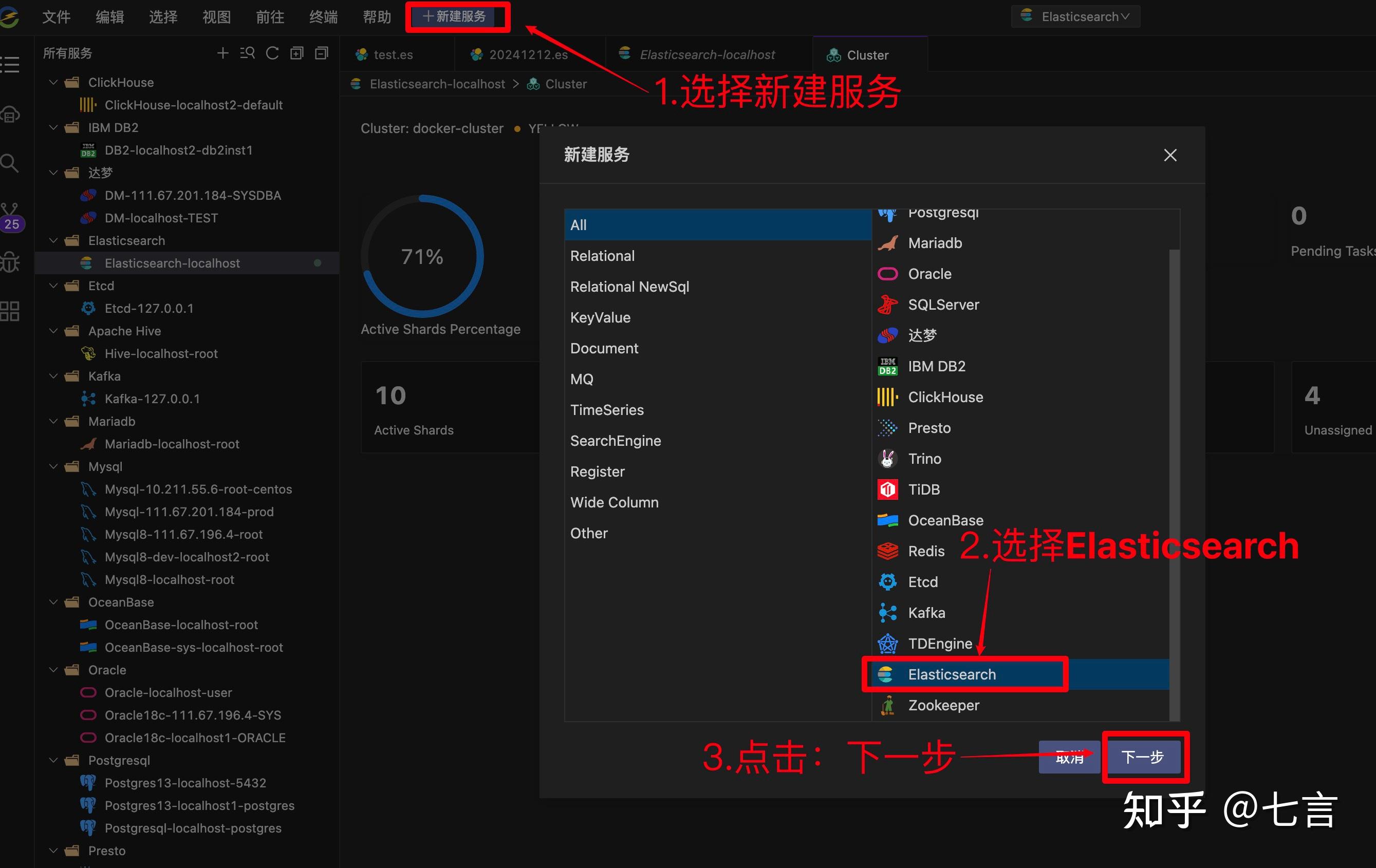The width and height of the screenshot is (1376, 868).
Task: Expand the Presto tree node
Action: [x=53, y=851]
